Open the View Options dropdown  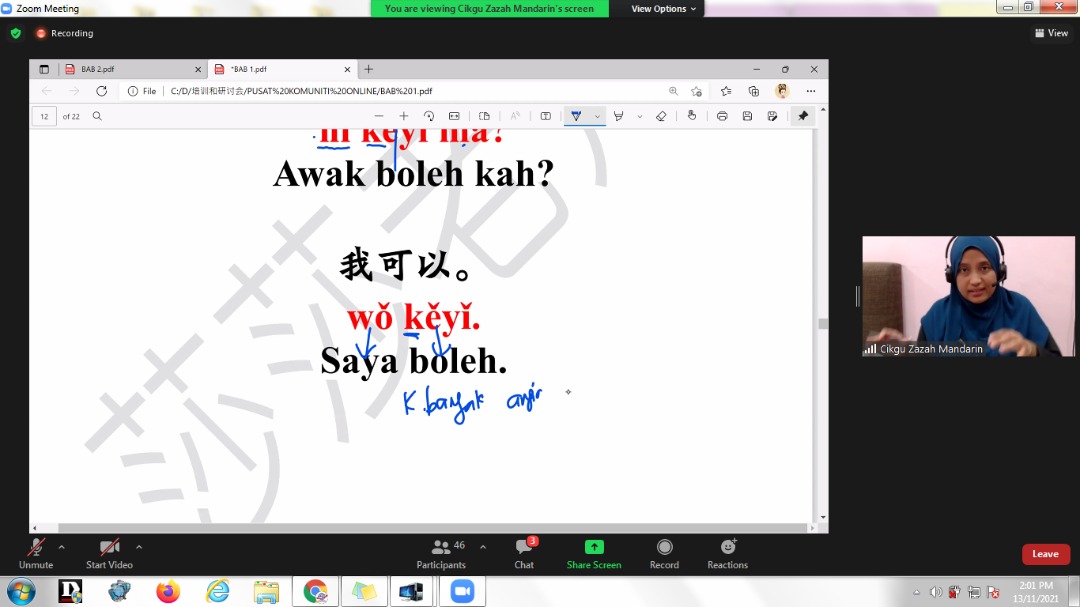coord(663,8)
